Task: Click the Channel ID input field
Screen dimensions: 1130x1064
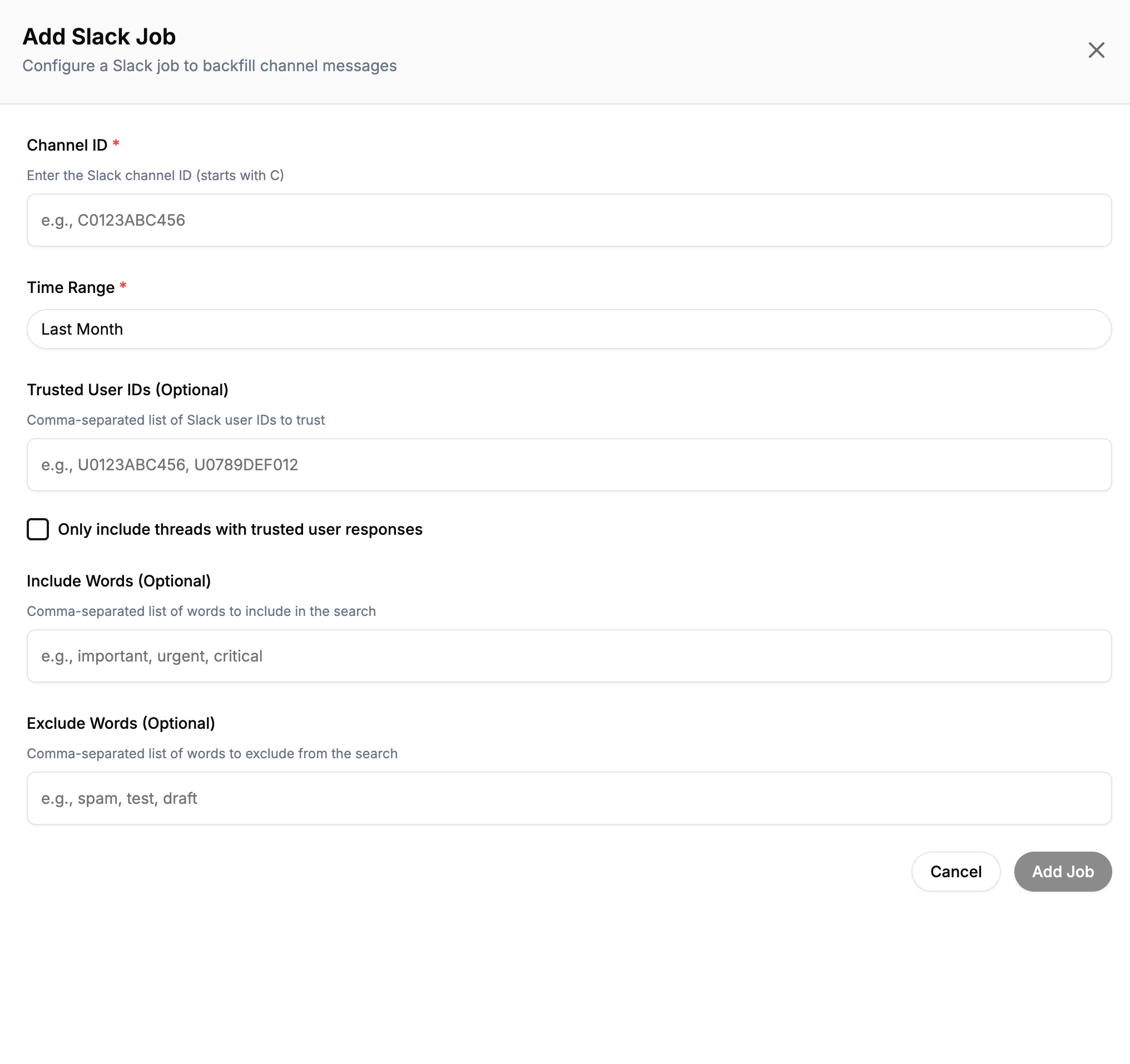Action: 568,220
